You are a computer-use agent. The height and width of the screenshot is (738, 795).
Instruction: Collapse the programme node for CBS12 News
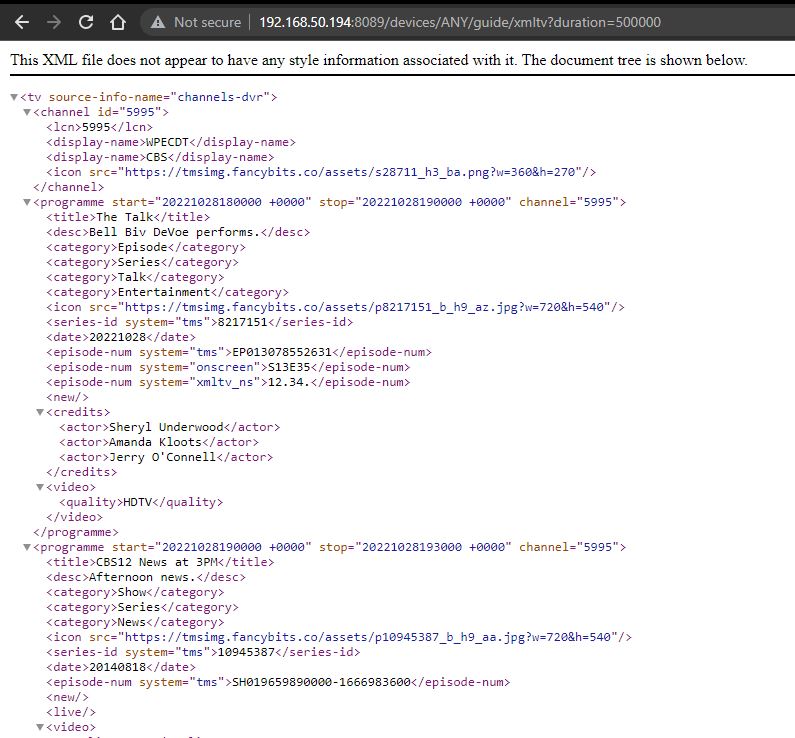coord(26,547)
